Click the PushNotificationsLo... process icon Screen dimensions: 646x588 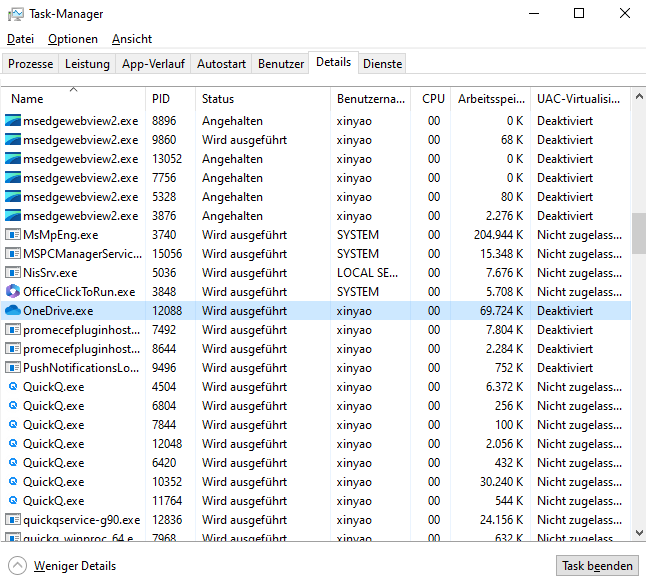click(x=13, y=368)
